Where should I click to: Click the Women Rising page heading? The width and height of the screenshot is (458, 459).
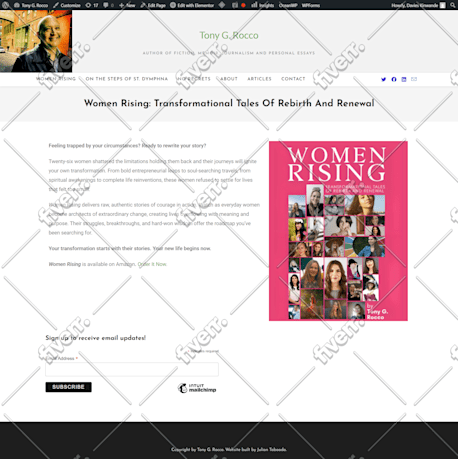click(229, 103)
